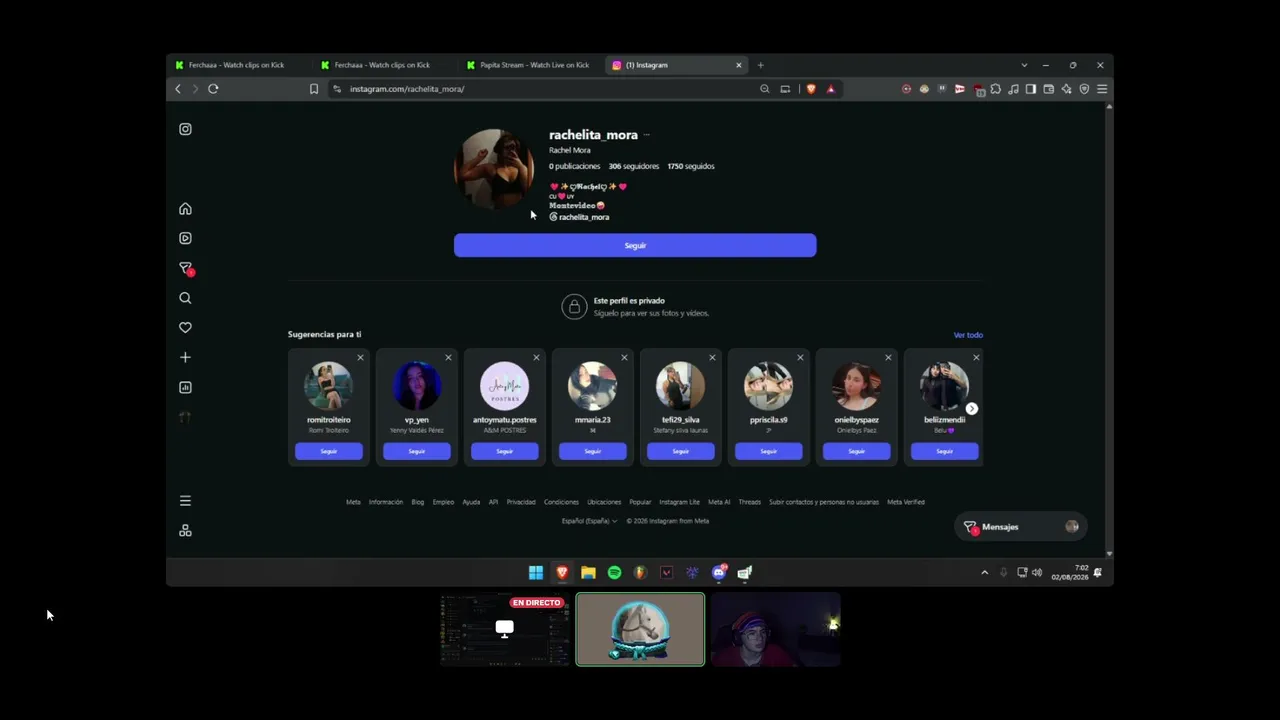Open File Explorer from the taskbar
Viewport: 1280px width, 720px height.
[x=588, y=573]
